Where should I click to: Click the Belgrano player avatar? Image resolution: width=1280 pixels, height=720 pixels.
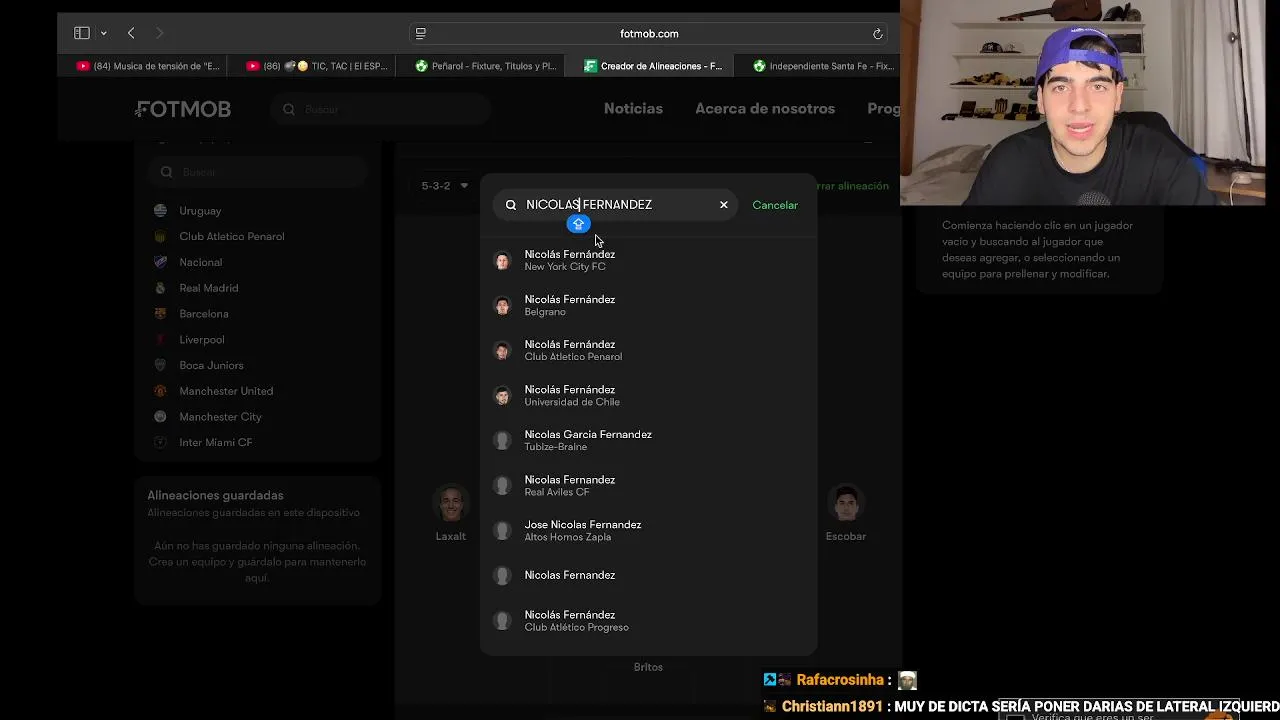[502, 306]
